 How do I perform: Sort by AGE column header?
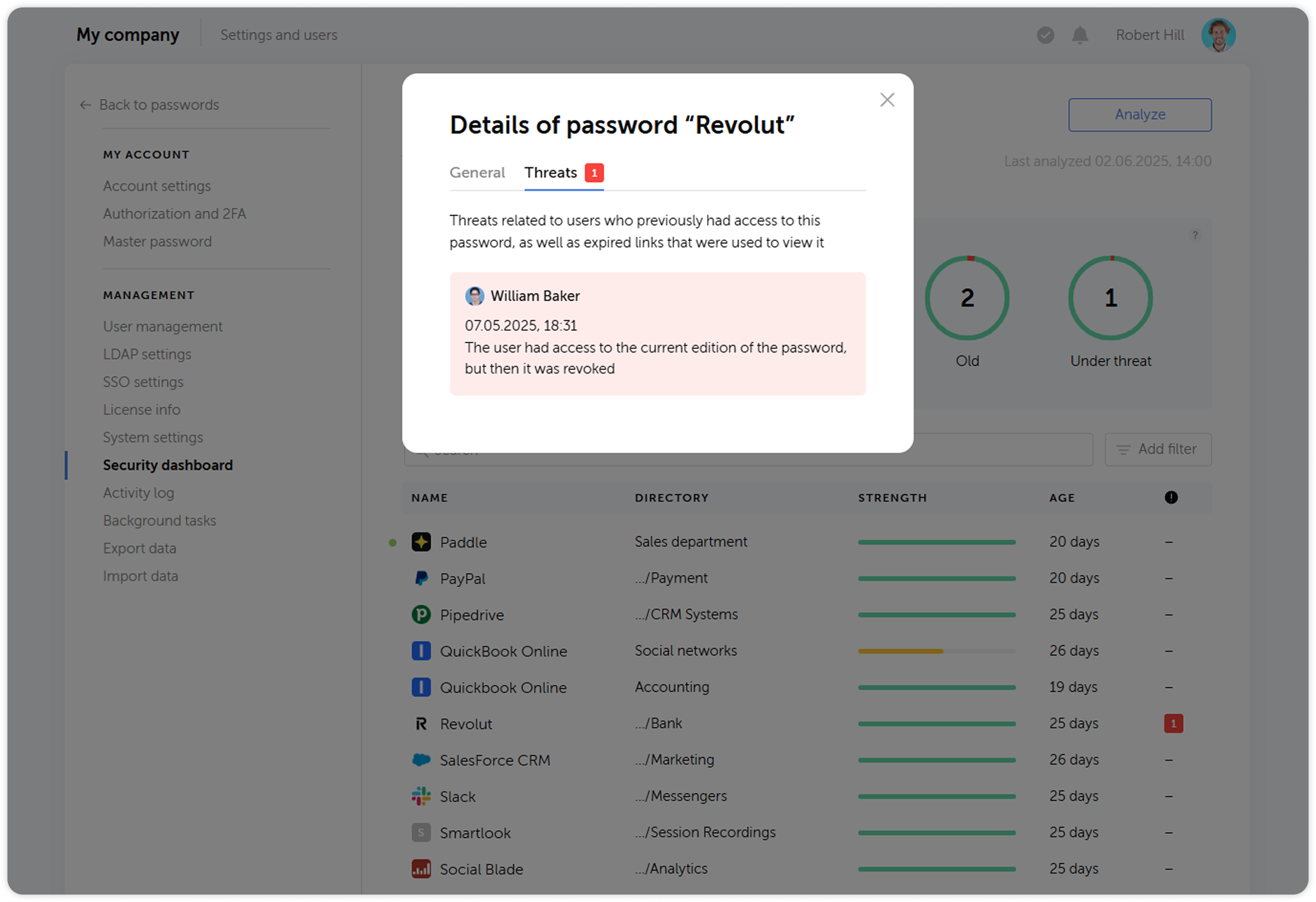[x=1062, y=497]
